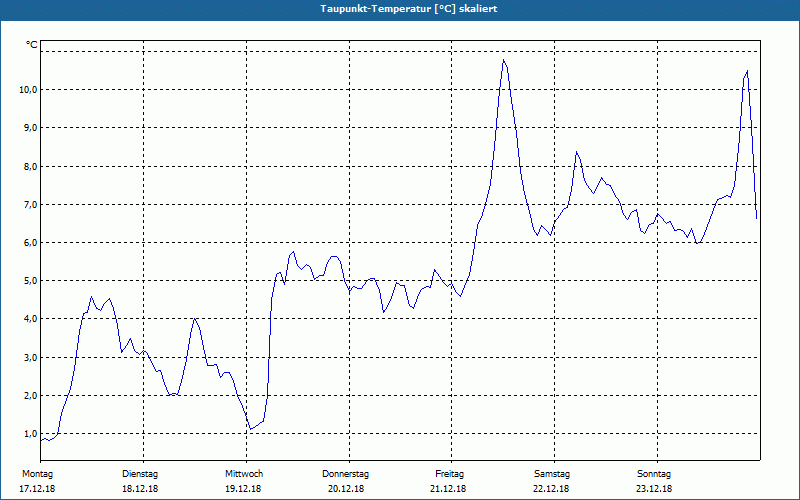800x500 pixels.
Task: Click the date 21.12.18
Action: (x=448, y=489)
